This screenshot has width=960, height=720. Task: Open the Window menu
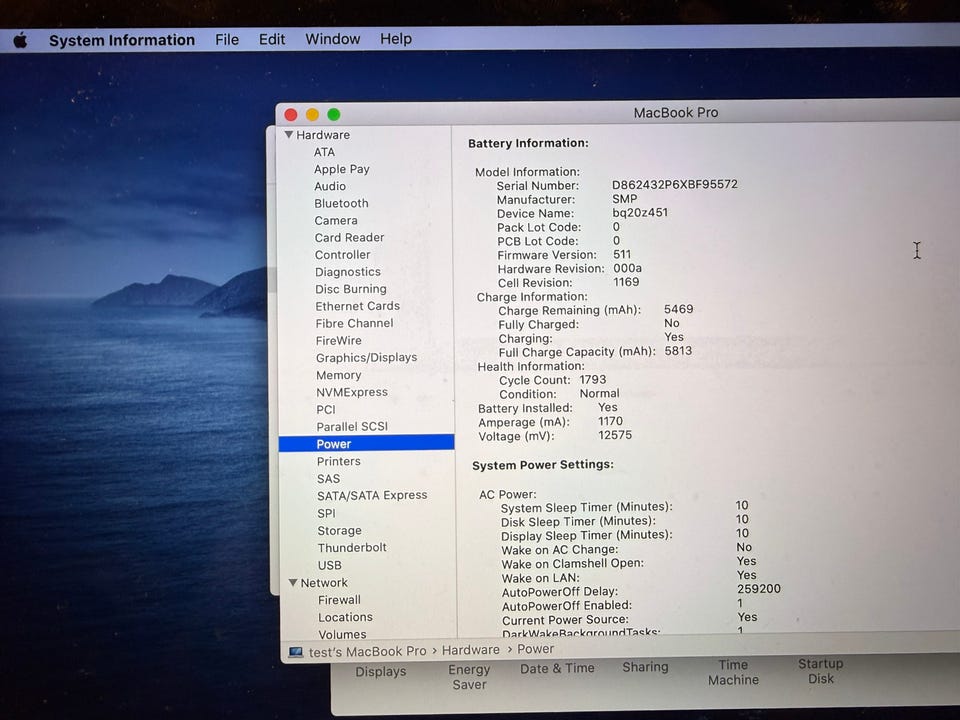[332, 39]
